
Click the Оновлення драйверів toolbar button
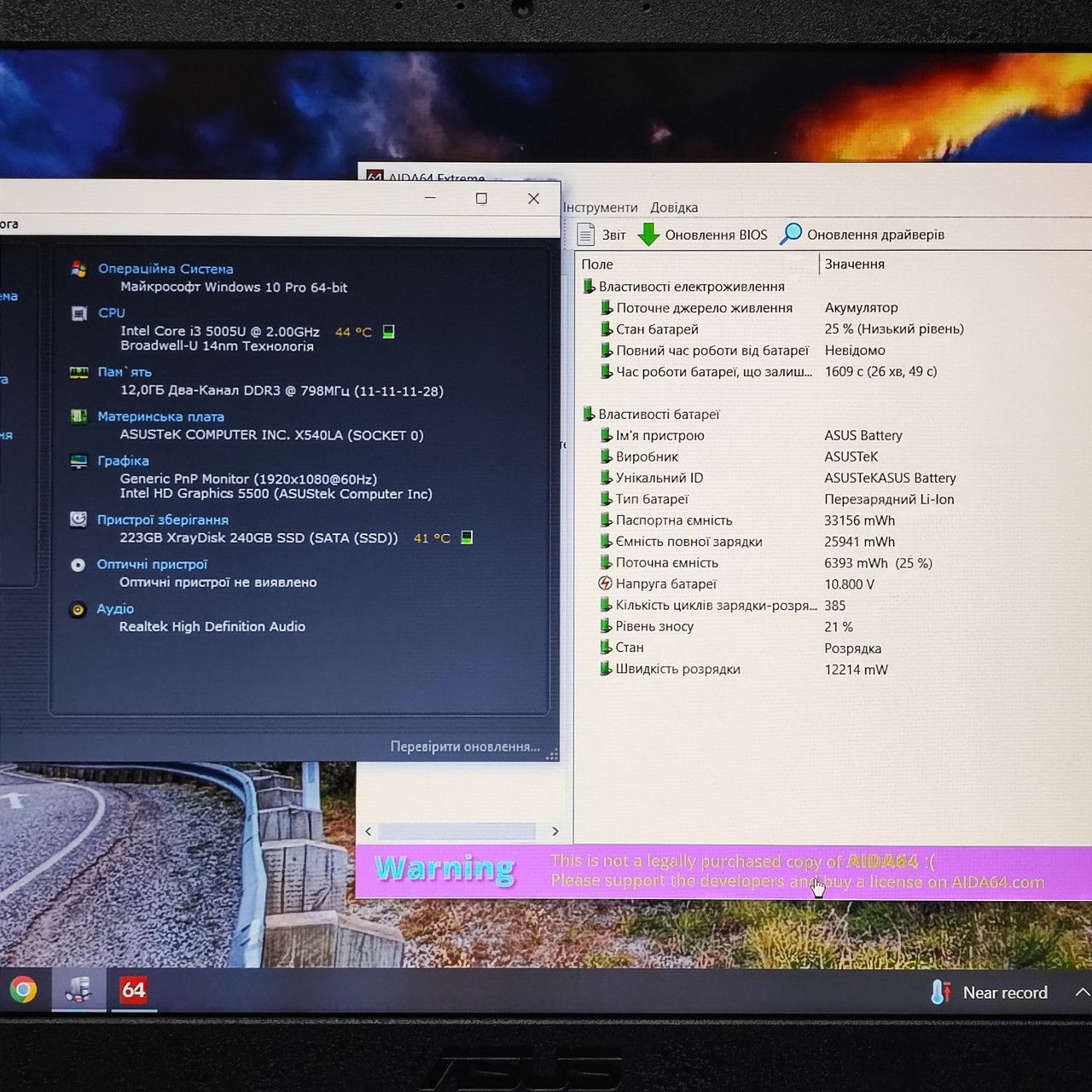tap(863, 235)
